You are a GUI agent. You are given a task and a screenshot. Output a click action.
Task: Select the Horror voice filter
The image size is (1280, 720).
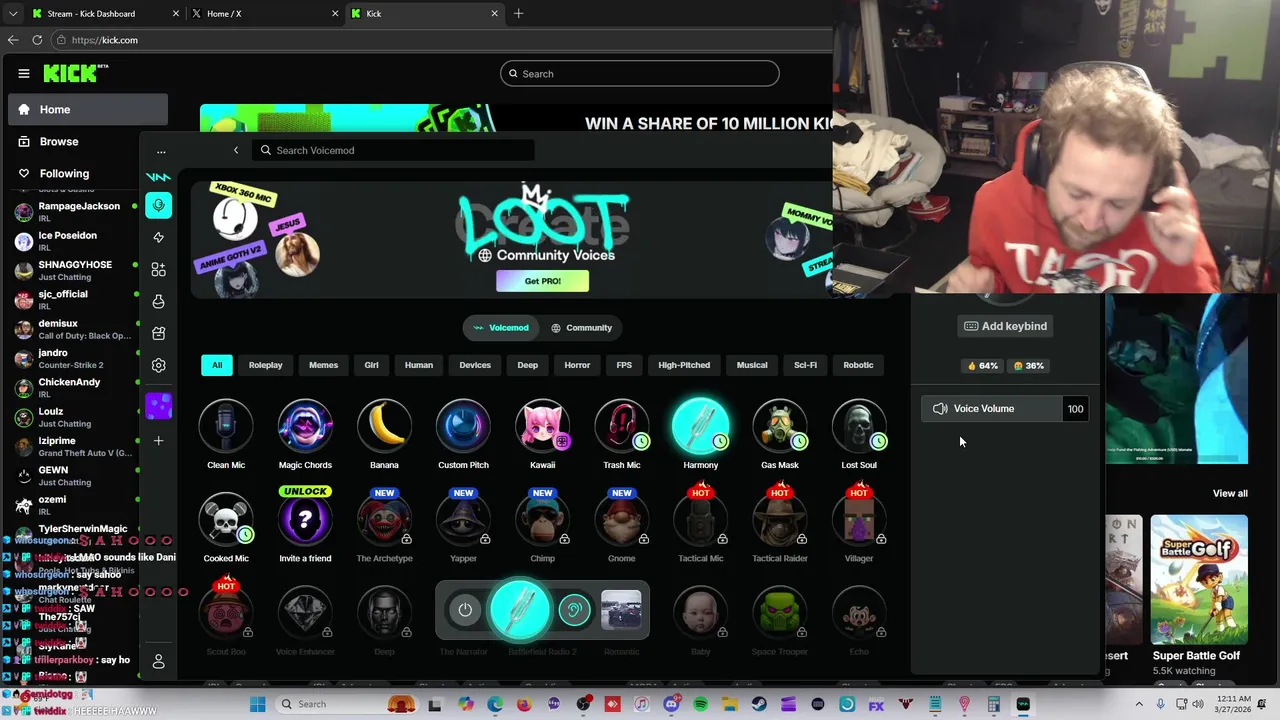pos(577,365)
